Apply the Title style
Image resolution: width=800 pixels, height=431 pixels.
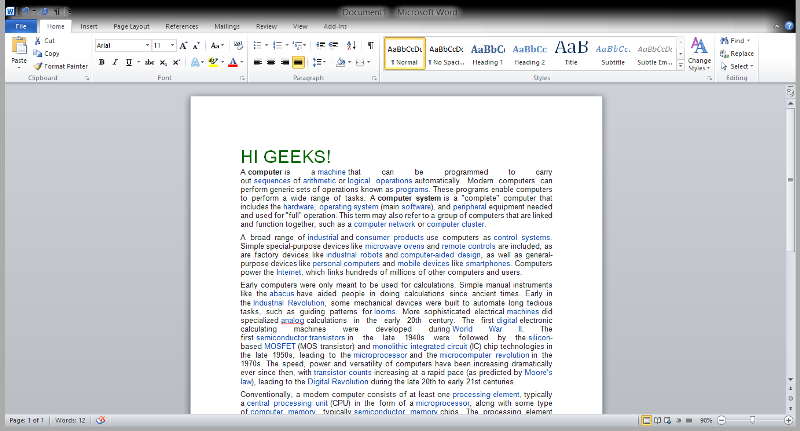[571, 53]
